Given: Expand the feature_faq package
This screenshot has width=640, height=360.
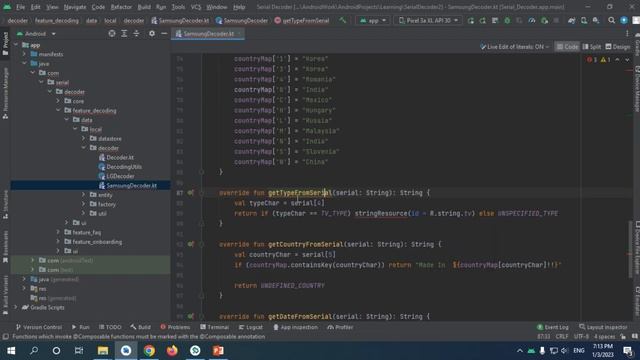Looking at the screenshot, I should tap(58, 232).
